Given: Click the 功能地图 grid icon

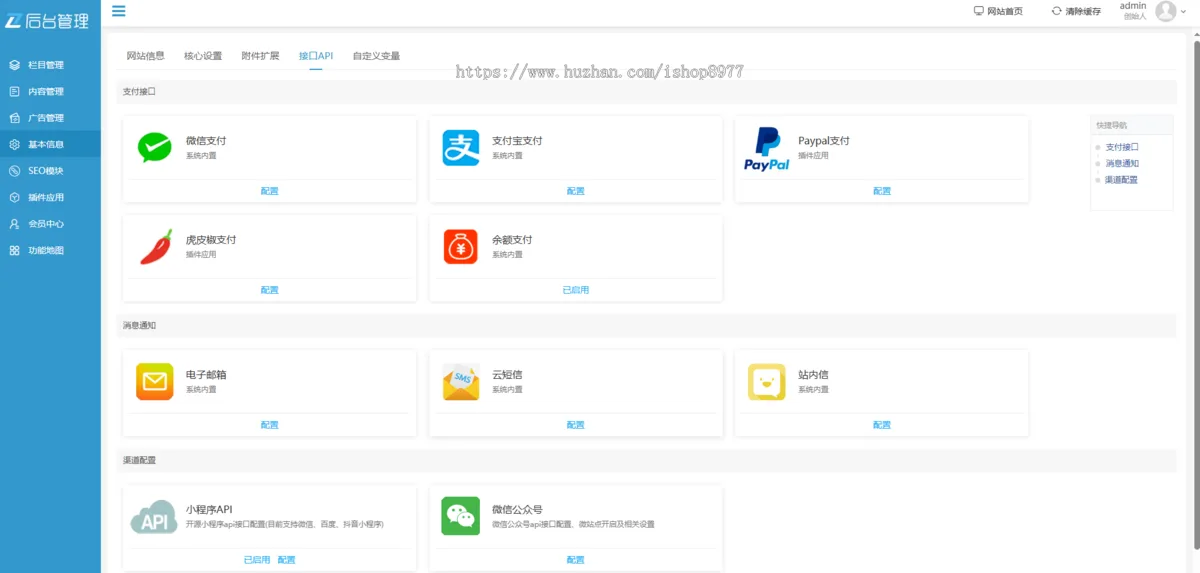Looking at the screenshot, I should (15, 250).
